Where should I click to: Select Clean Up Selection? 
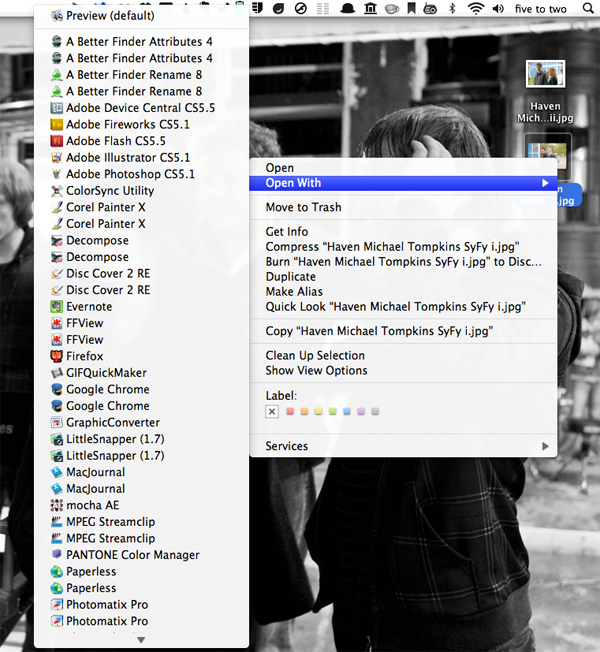[403, 356]
